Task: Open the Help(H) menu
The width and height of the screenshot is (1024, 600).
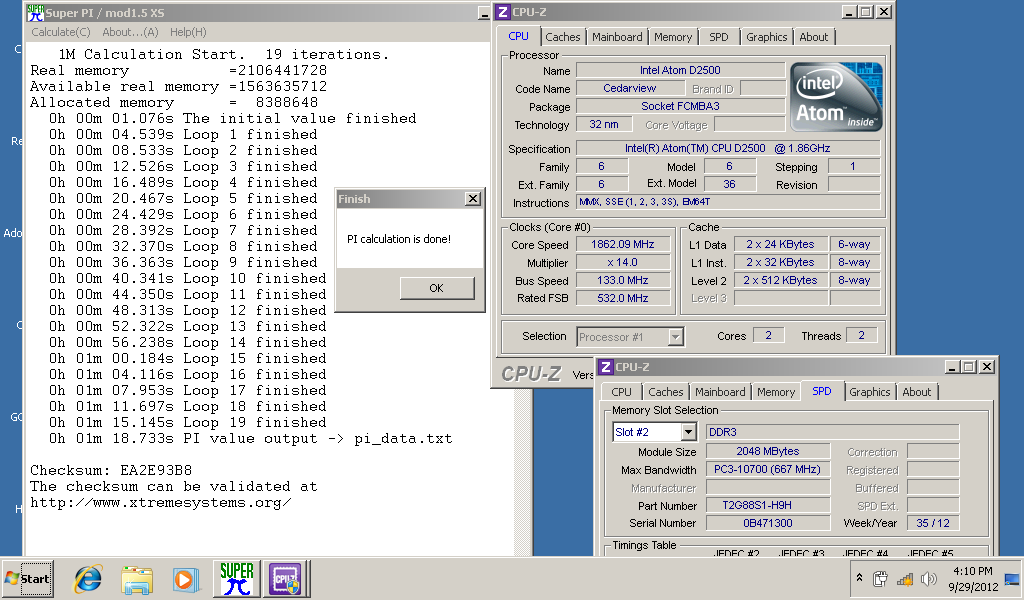Action: click(x=188, y=32)
